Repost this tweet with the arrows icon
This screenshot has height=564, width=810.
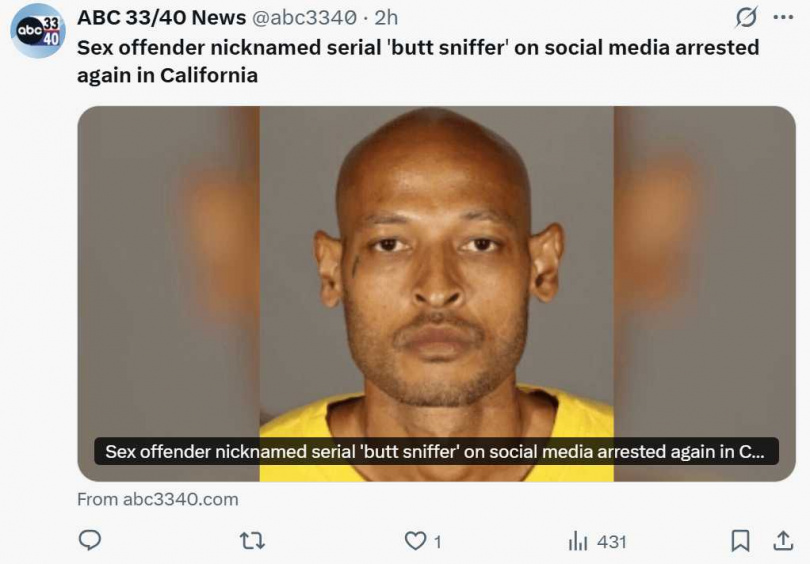pyautogui.click(x=253, y=541)
